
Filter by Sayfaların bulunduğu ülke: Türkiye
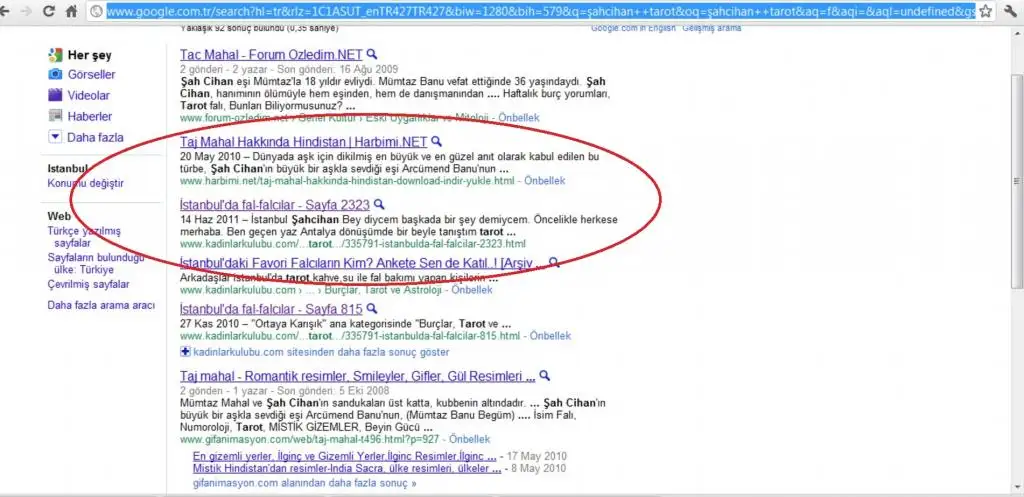[x=95, y=263]
